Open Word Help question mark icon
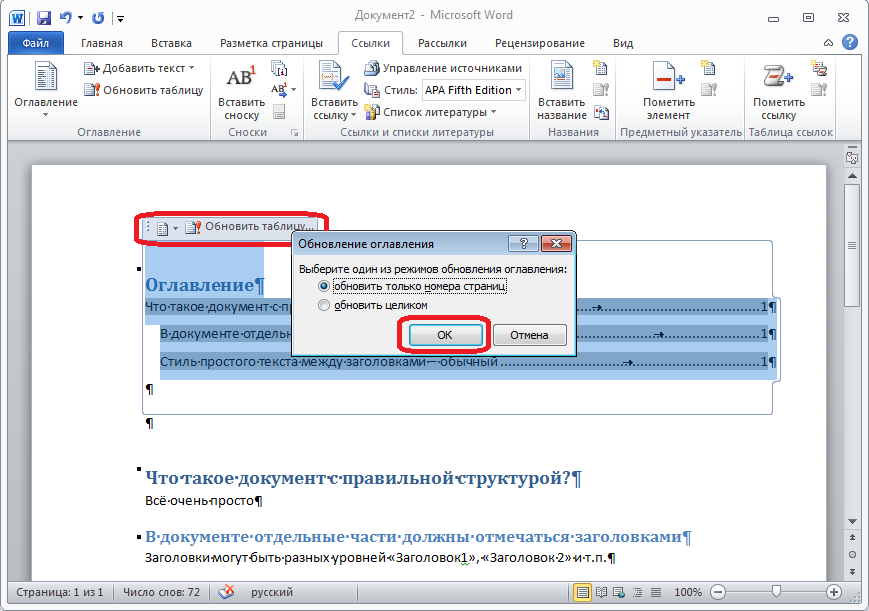Viewport: 869px width, 611px height. point(849,43)
